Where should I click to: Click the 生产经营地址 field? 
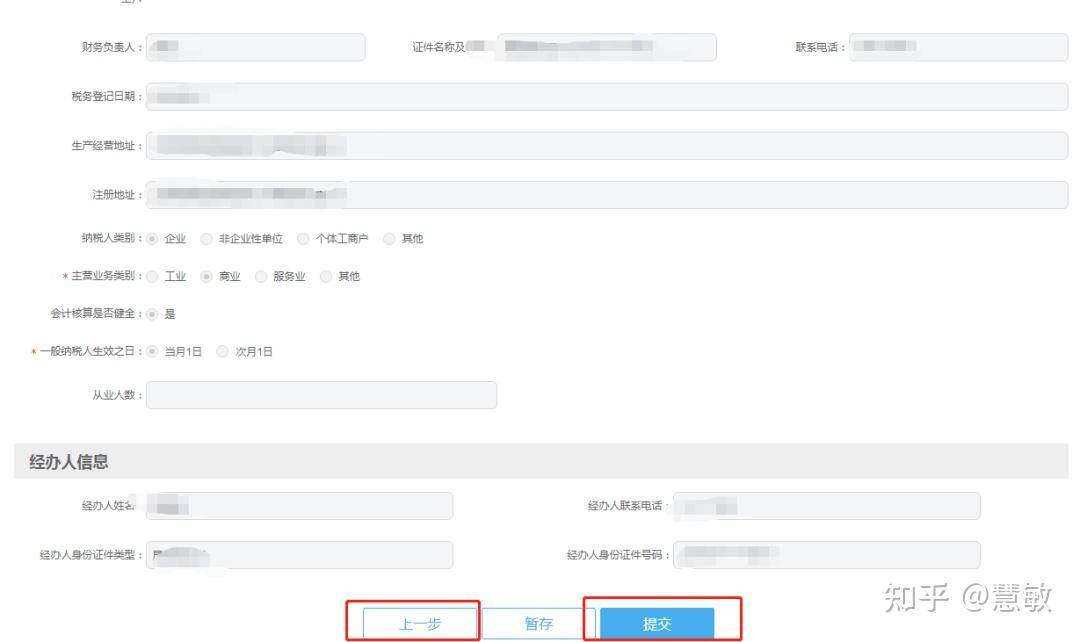point(607,145)
